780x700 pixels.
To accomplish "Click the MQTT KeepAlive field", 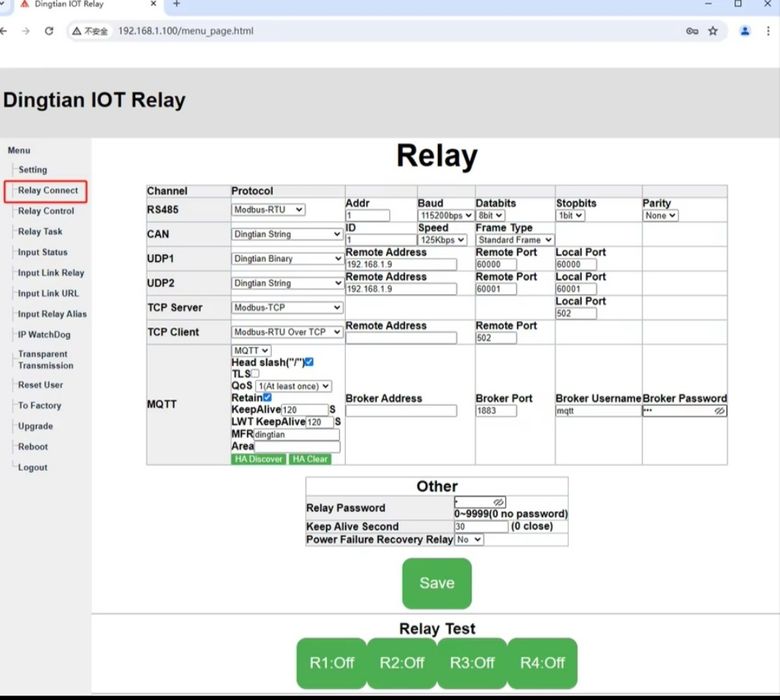I will (305, 409).
